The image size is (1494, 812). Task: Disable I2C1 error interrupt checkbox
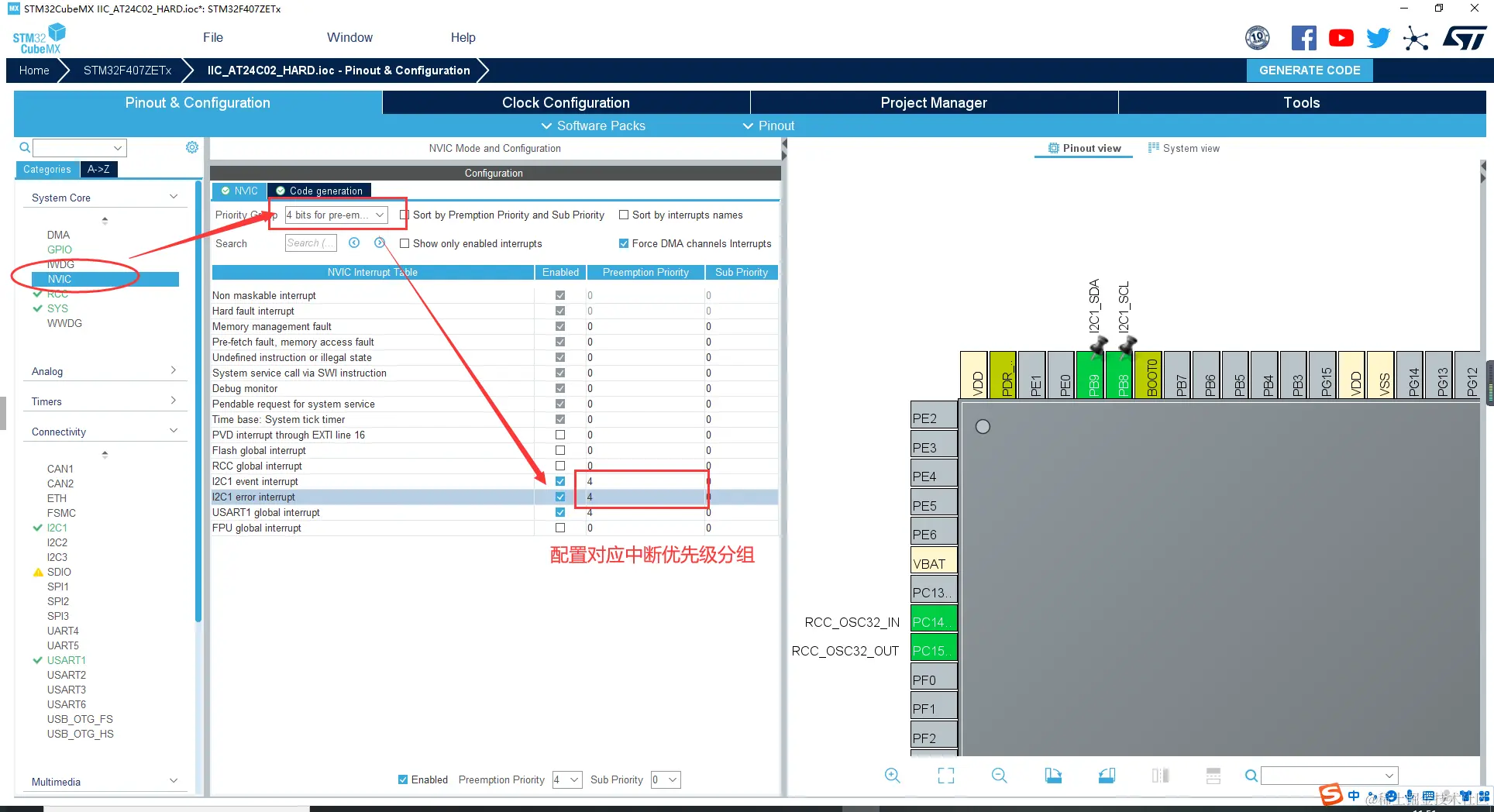coord(560,497)
